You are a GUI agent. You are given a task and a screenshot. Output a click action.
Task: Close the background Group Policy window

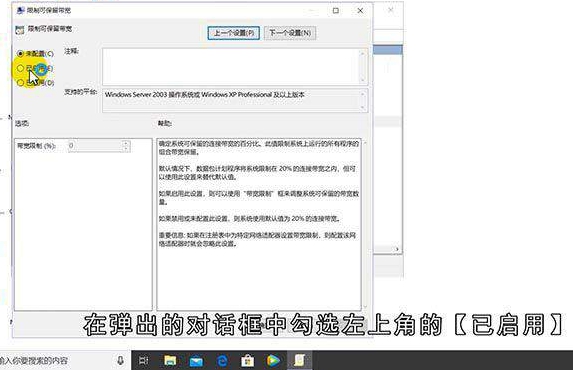click(x=391, y=10)
